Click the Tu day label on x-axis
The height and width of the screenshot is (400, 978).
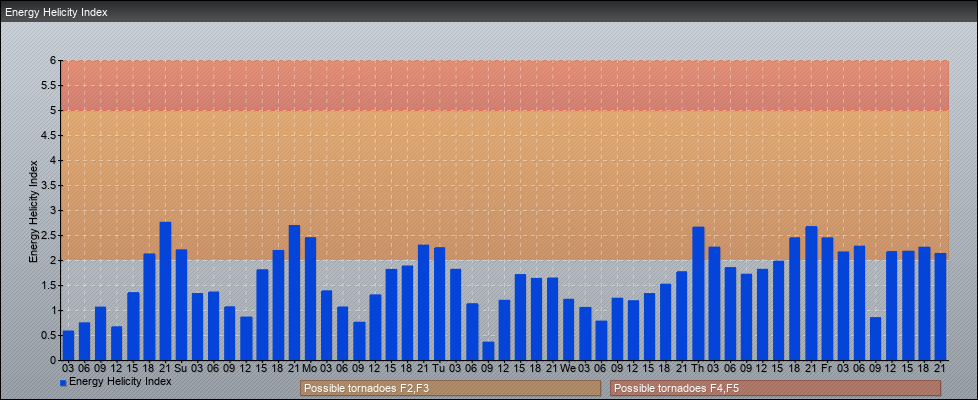coord(439,368)
